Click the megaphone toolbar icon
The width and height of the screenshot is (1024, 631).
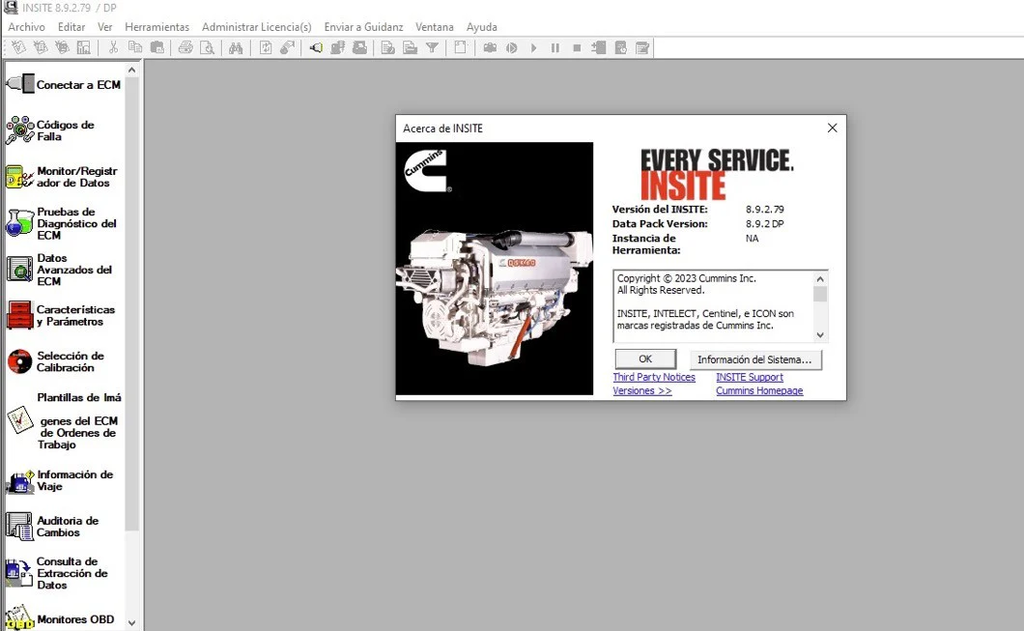pos(316,48)
